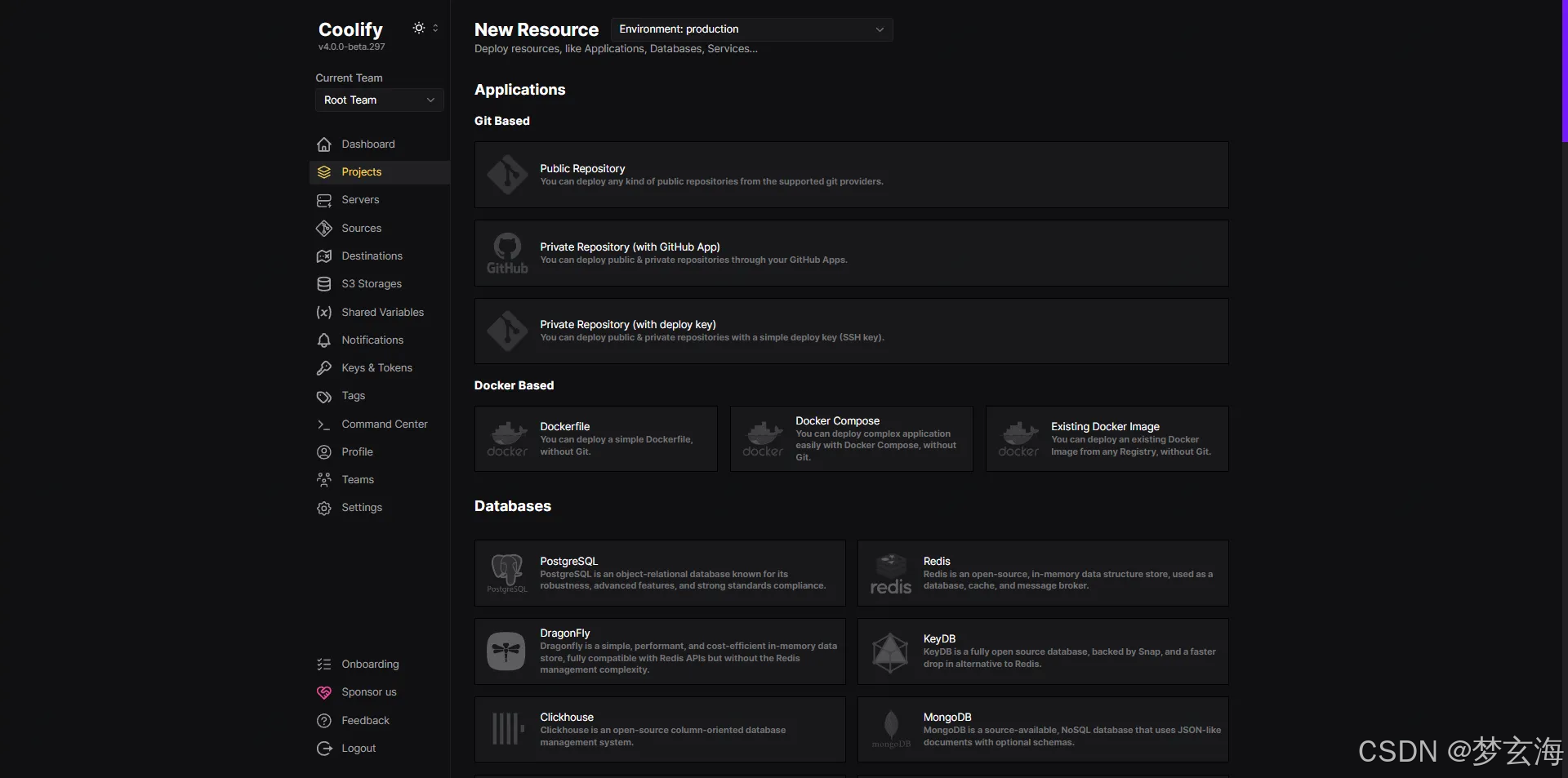Click the Sponsor us heart icon
Image resolution: width=1568 pixels, height=778 pixels.
click(324, 692)
